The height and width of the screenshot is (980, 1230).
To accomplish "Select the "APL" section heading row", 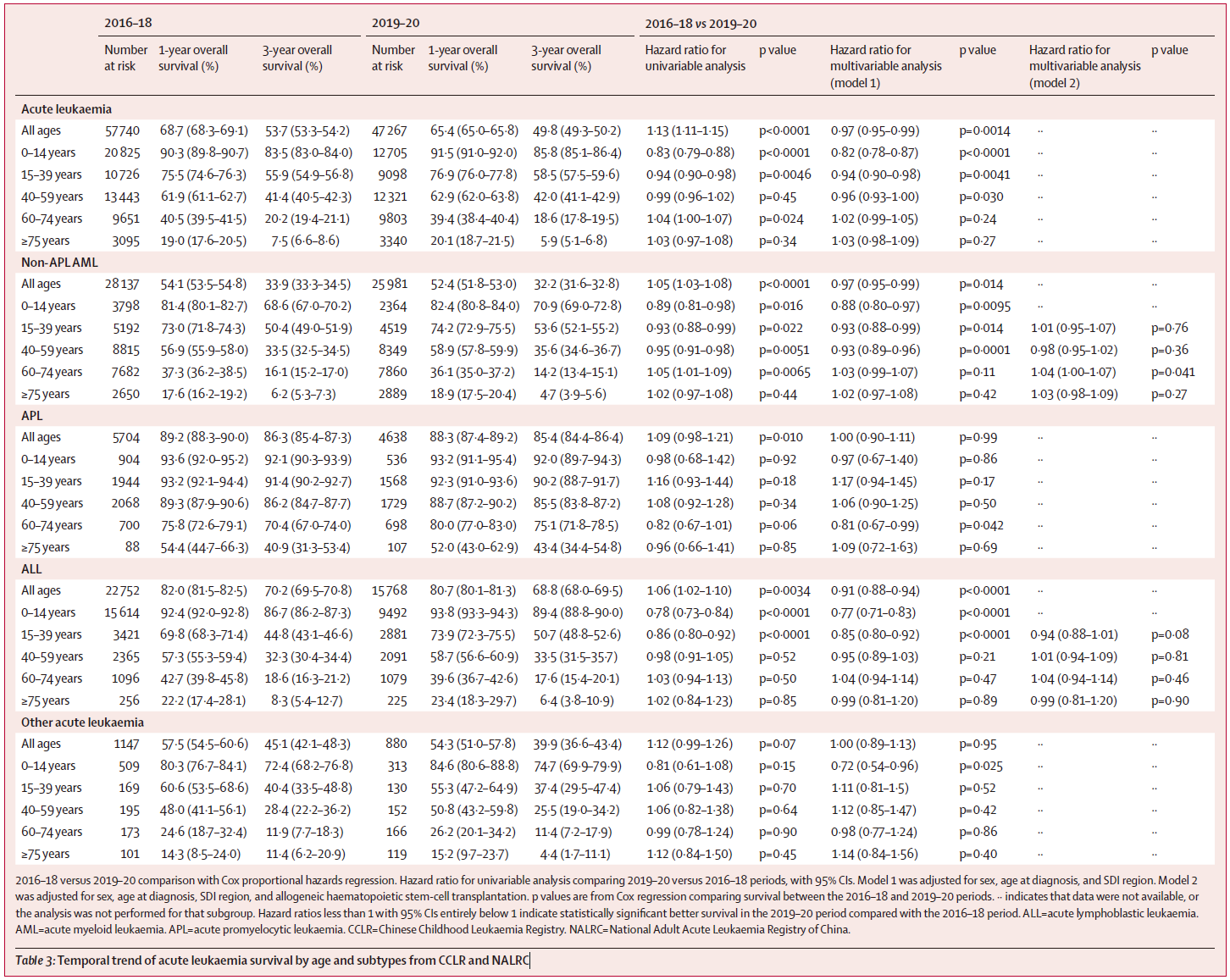I will click(x=31, y=416).
